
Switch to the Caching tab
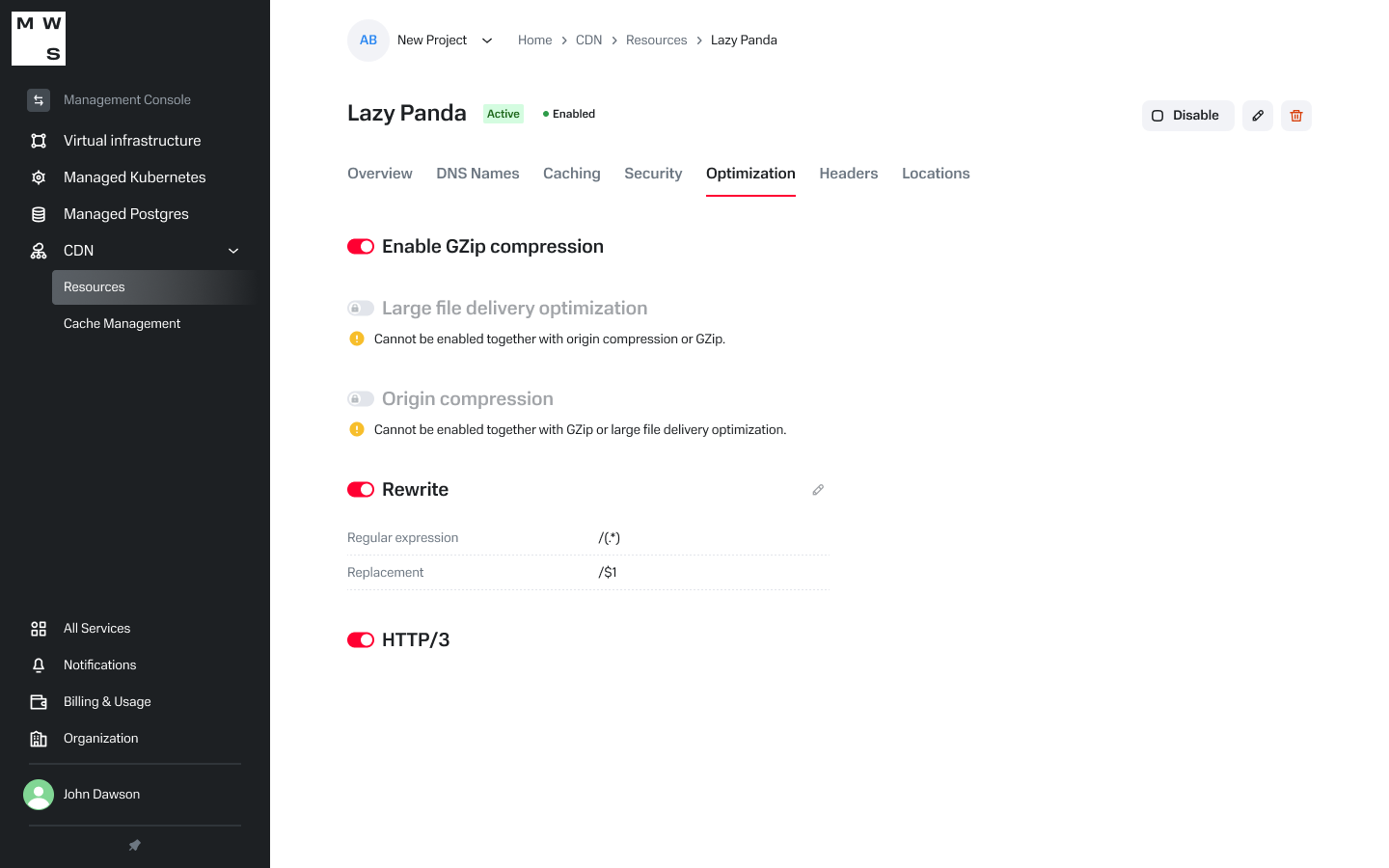click(572, 174)
